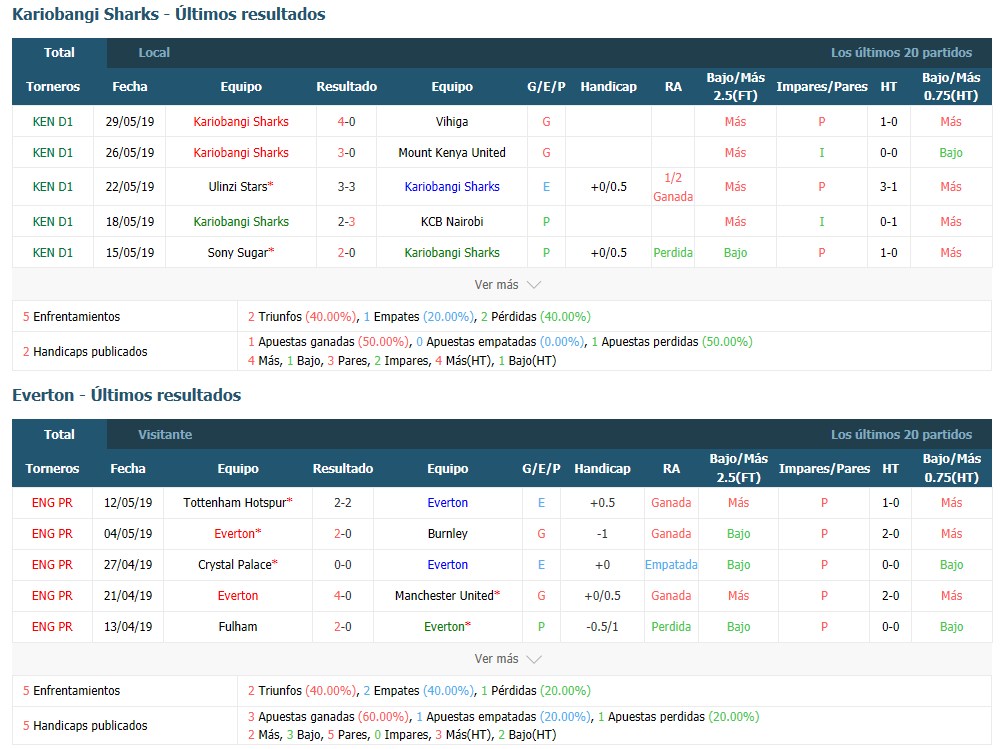Click the 2-3 result against KCB Nairobi
The width and height of the screenshot is (1000, 749).
(x=346, y=221)
